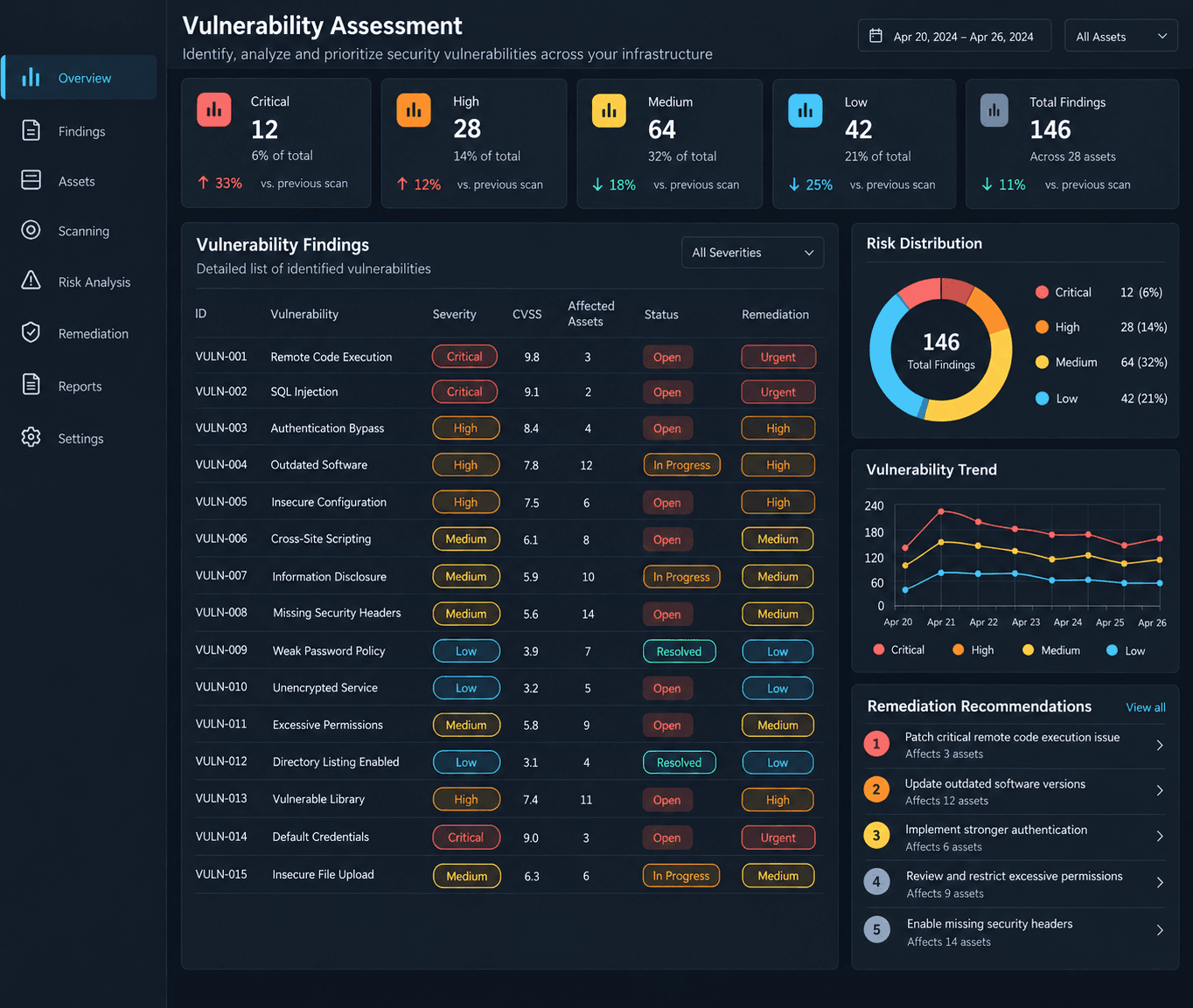Click the Settings gear icon
This screenshot has width=1193, height=1008.
[x=31, y=437]
